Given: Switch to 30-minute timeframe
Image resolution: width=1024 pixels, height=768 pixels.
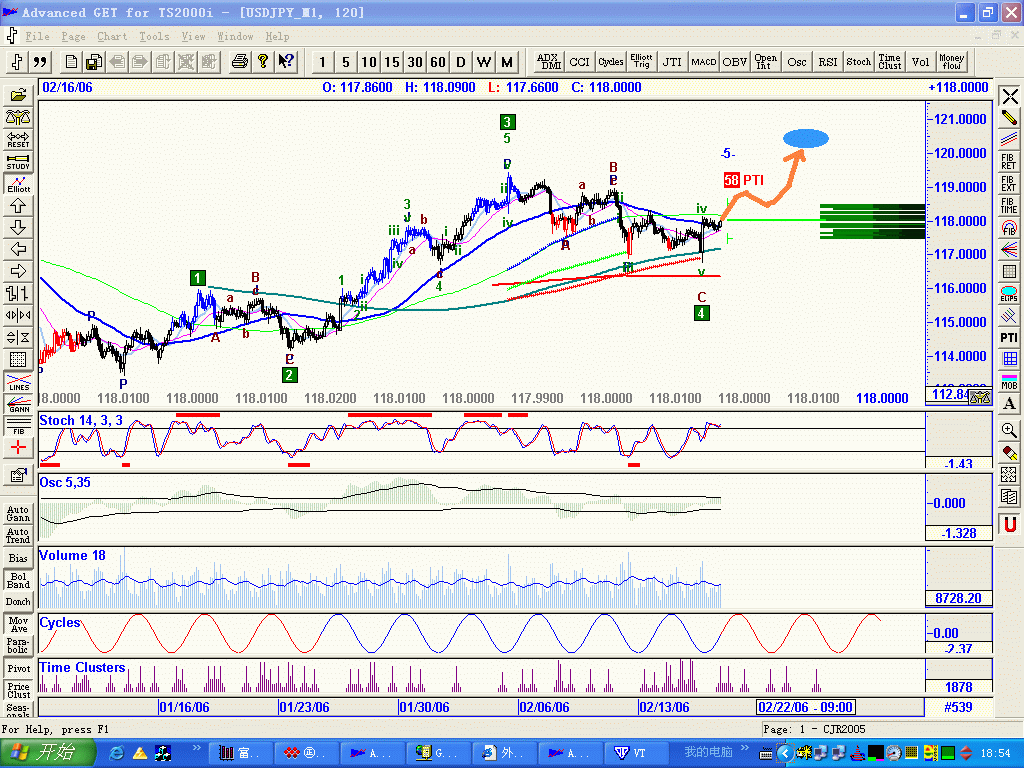Looking at the screenshot, I should tap(415, 62).
